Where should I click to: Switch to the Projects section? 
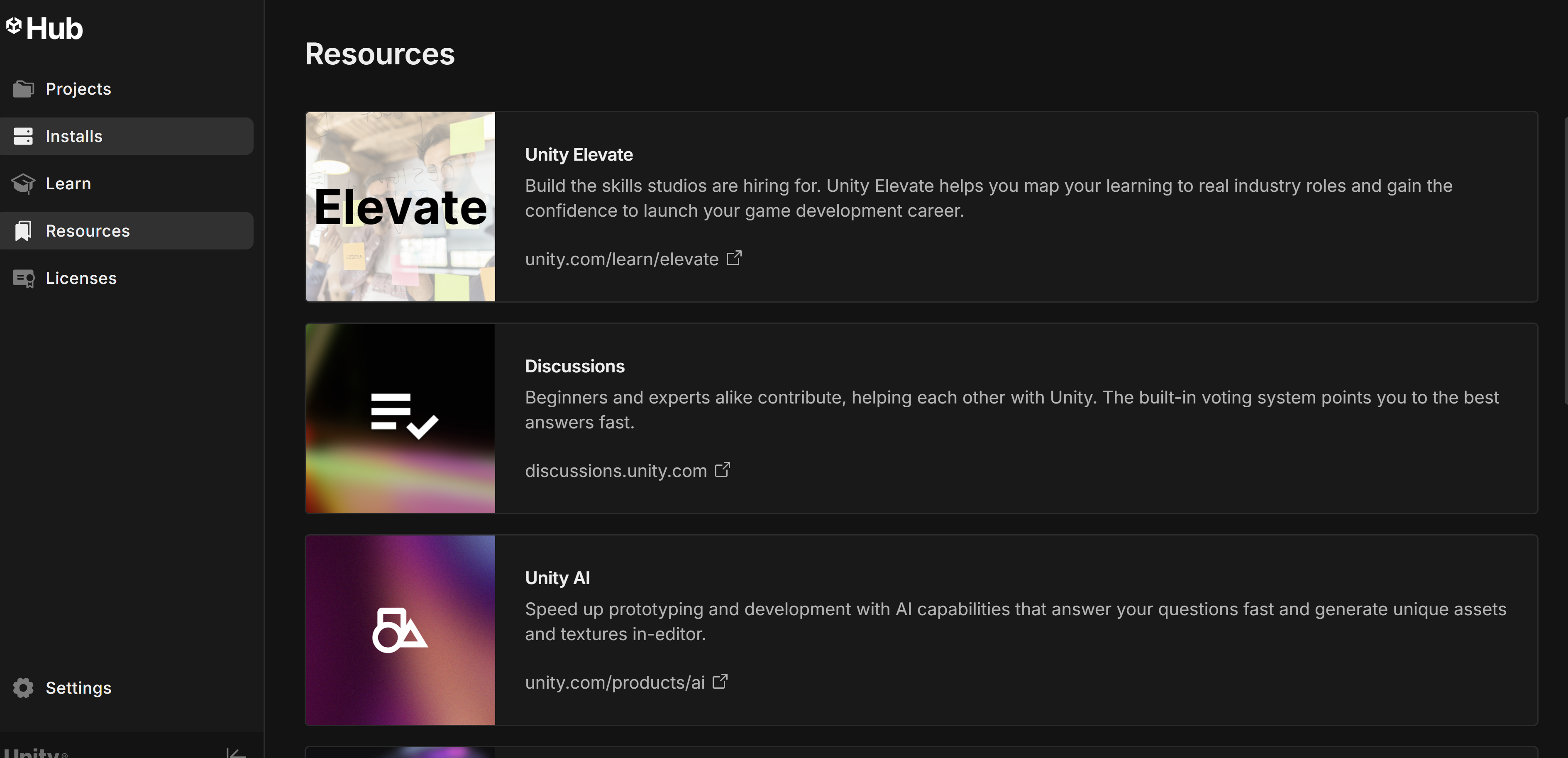[78, 88]
